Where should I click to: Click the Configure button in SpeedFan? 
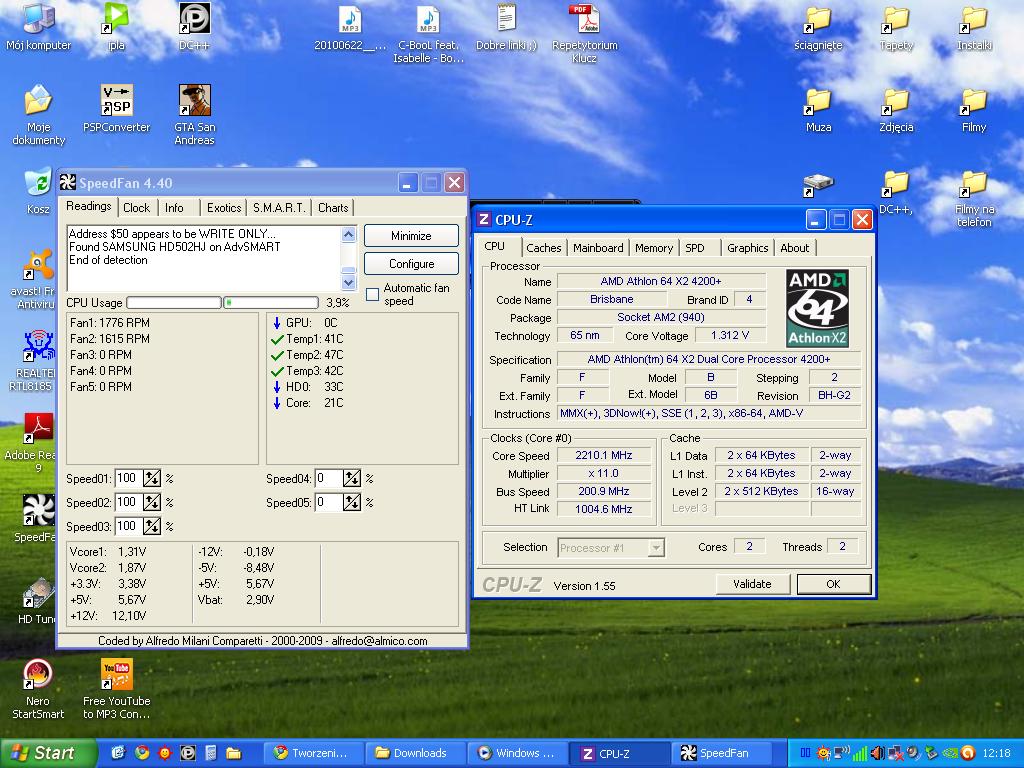[x=411, y=264]
